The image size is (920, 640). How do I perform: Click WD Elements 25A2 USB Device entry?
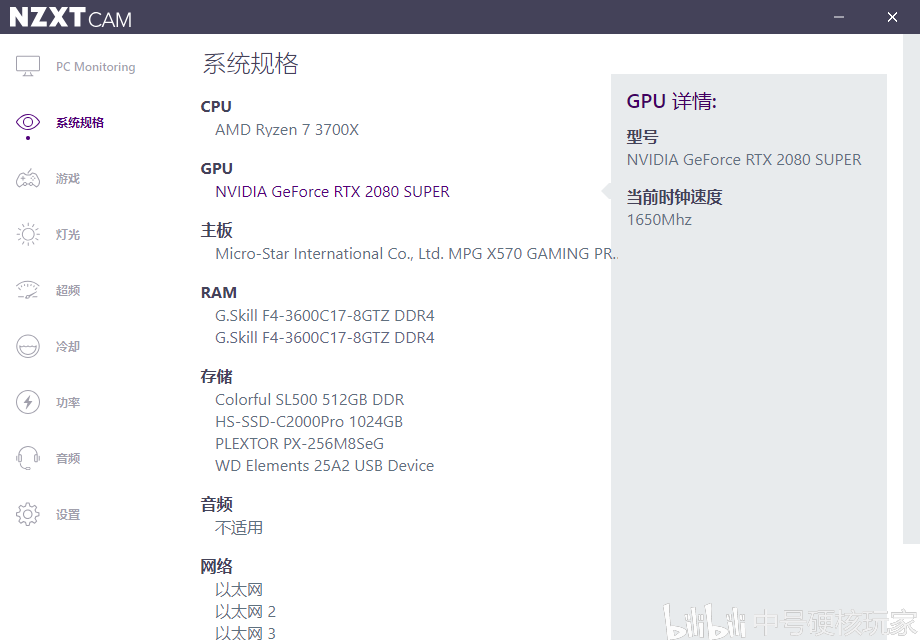click(324, 466)
